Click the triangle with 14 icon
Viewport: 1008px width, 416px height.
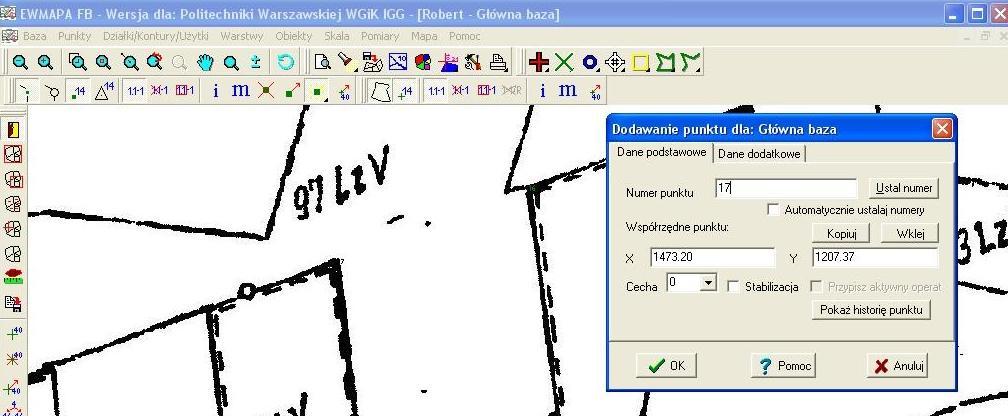pos(104,91)
